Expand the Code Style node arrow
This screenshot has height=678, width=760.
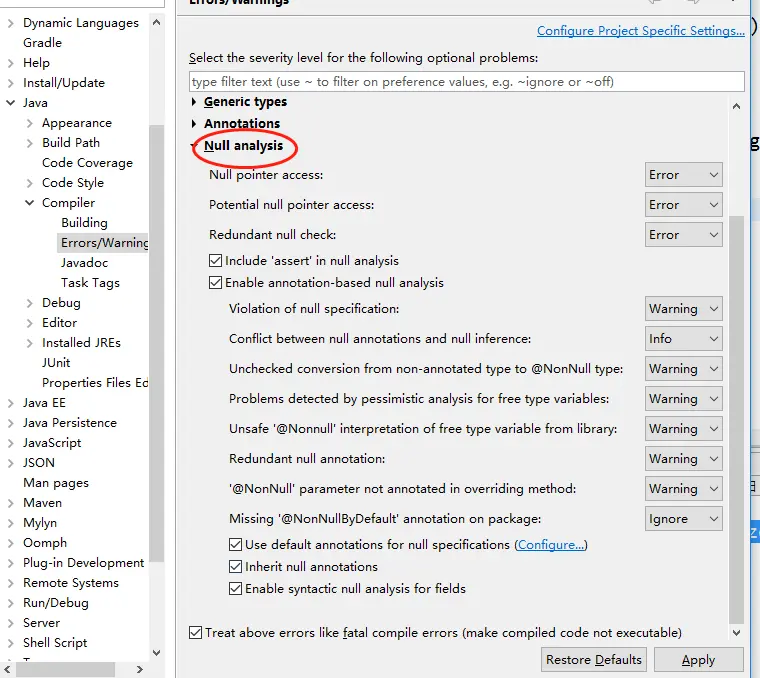pyautogui.click(x=30, y=183)
